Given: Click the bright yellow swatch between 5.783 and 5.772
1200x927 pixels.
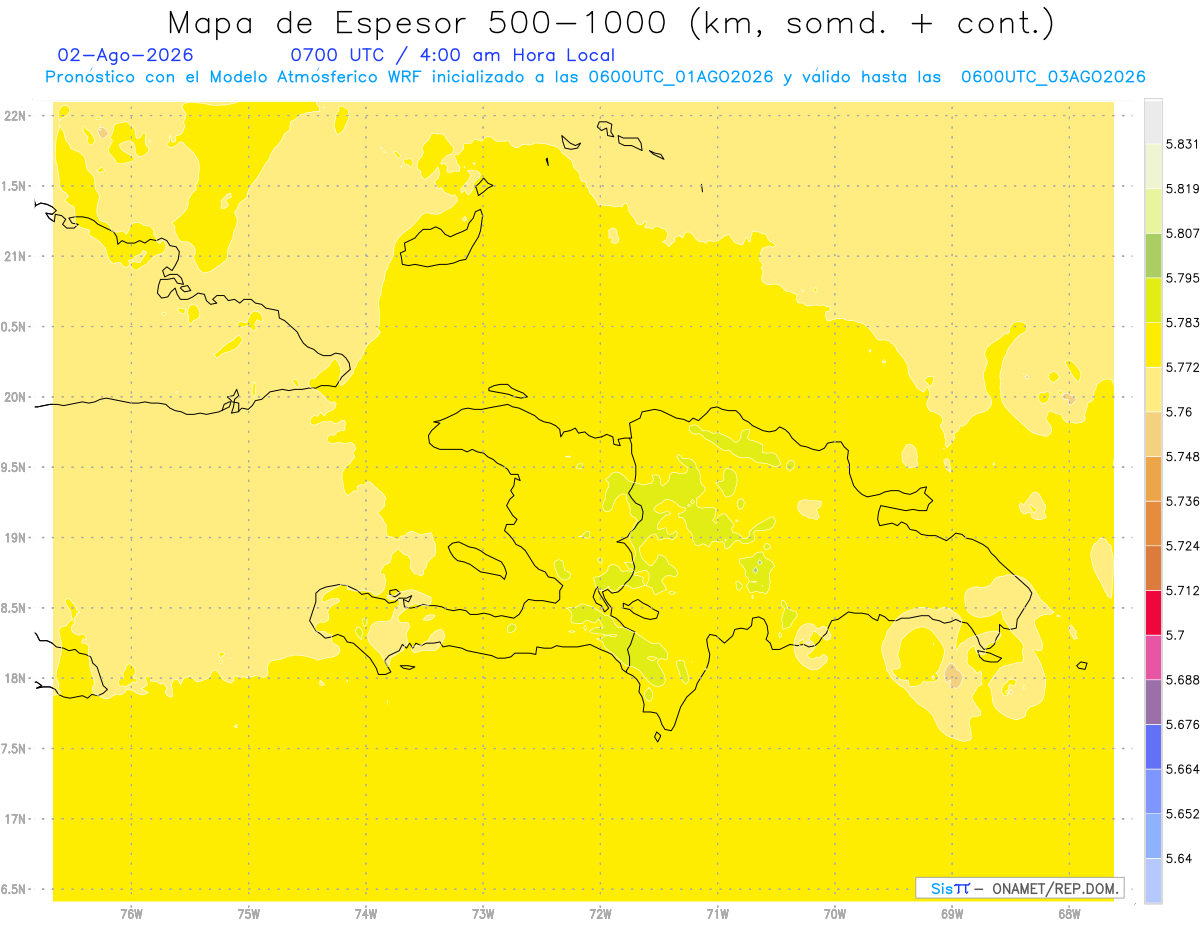Looking at the screenshot, I should (x=1153, y=345).
